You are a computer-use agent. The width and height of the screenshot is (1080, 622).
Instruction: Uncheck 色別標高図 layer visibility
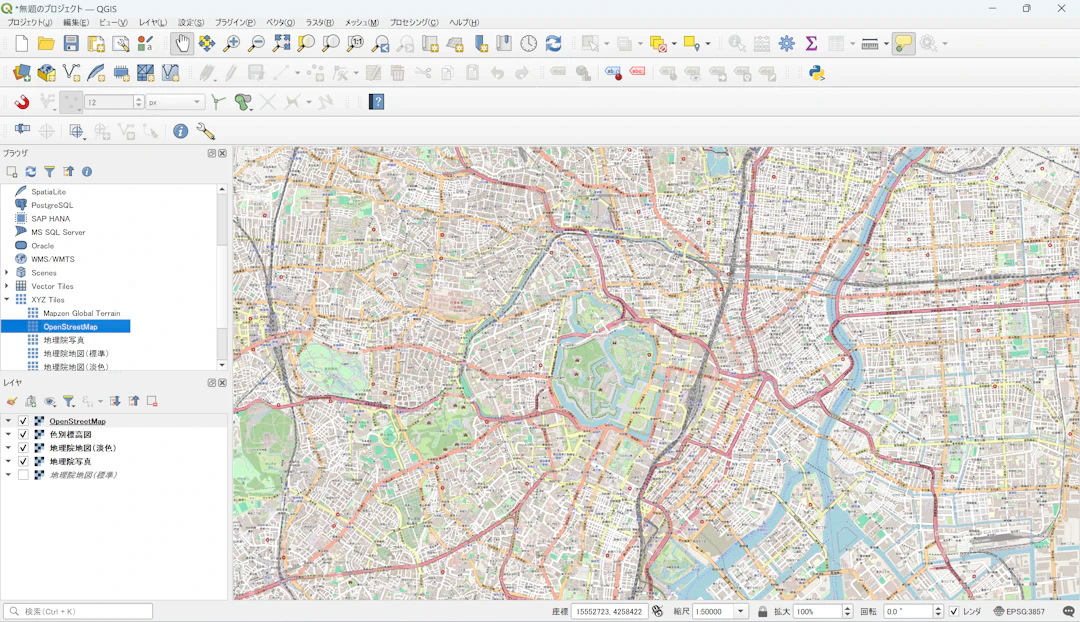[23, 434]
